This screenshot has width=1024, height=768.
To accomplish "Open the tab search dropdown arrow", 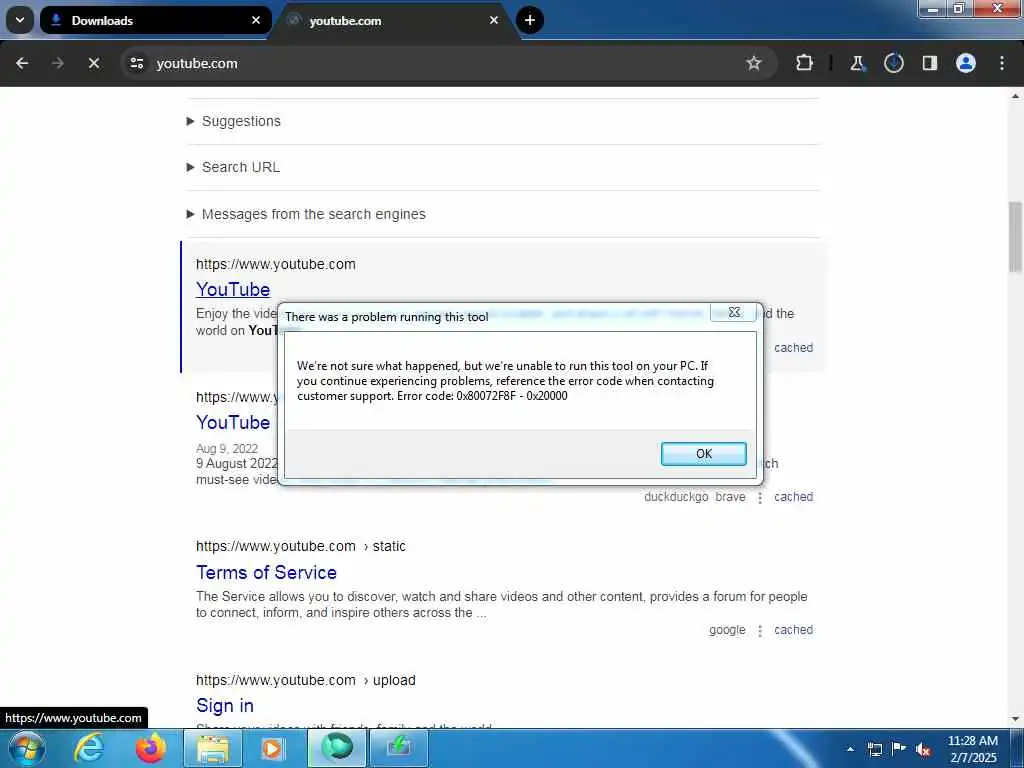I will (20, 20).
